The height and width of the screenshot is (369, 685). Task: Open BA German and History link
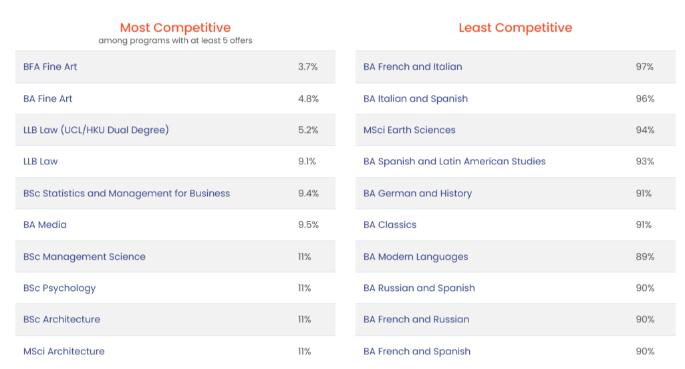pos(418,193)
